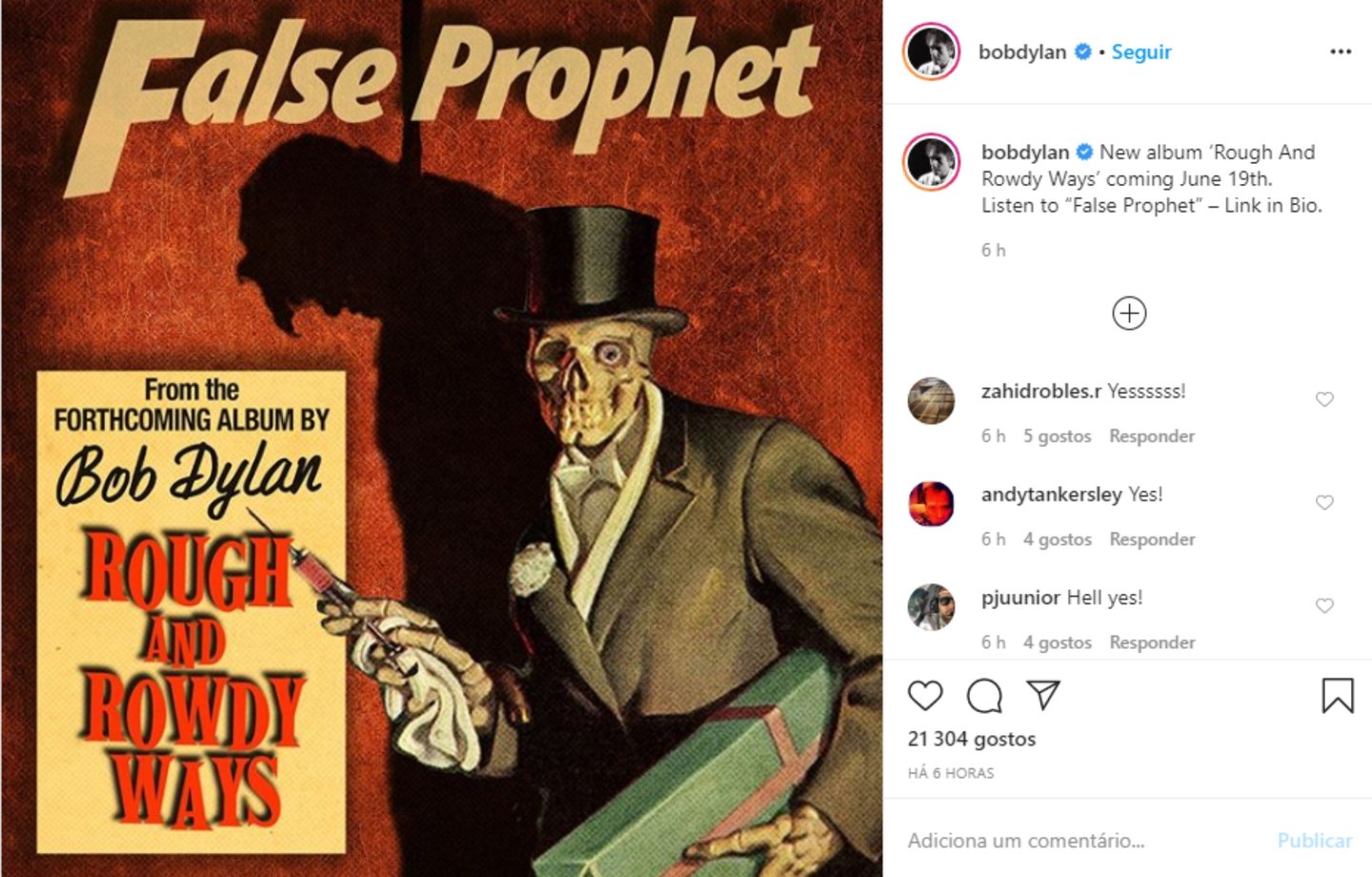Like andytankersley's comment heart

click(x=1324, y=502)
